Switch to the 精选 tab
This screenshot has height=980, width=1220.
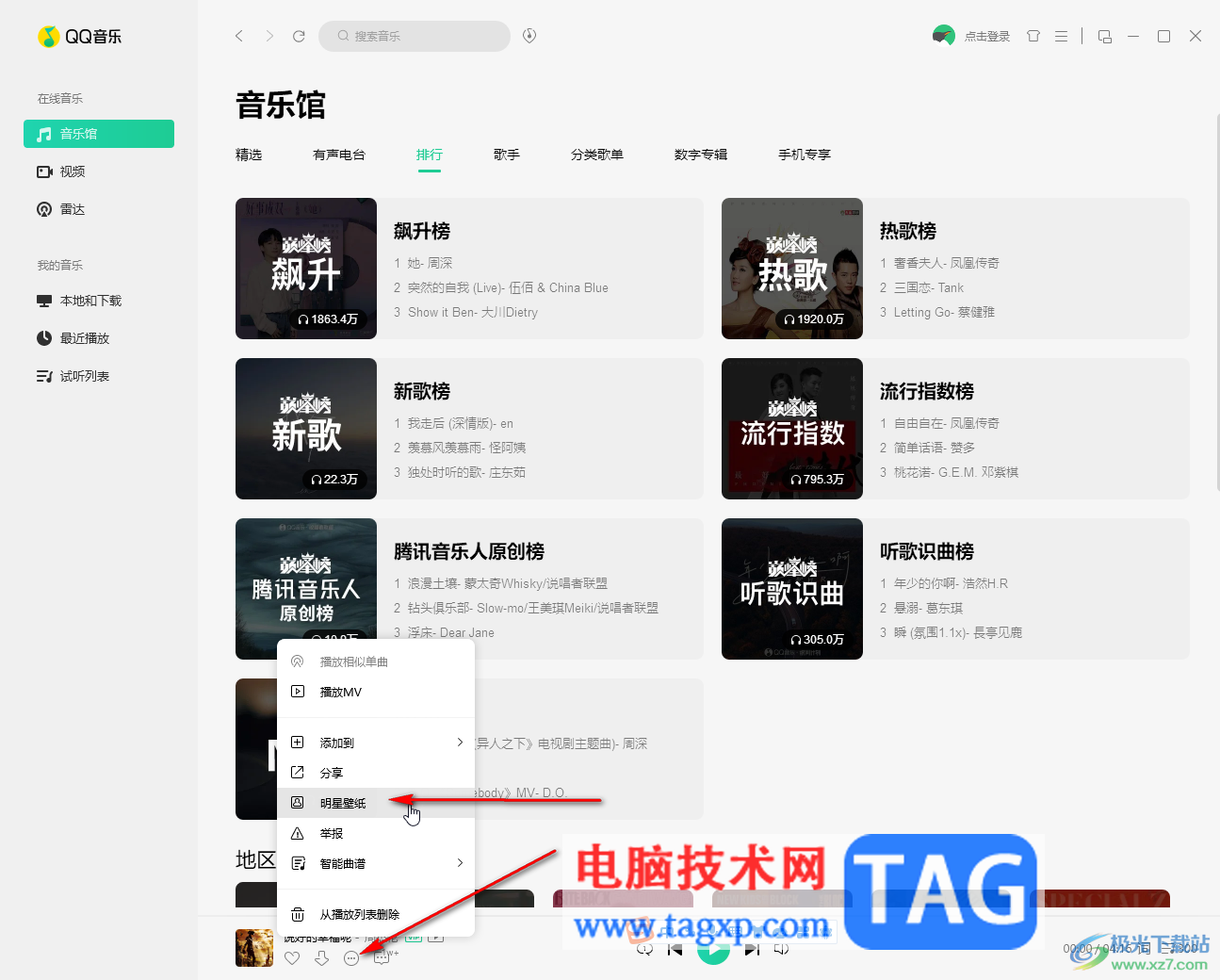click(x=249, y=155)
